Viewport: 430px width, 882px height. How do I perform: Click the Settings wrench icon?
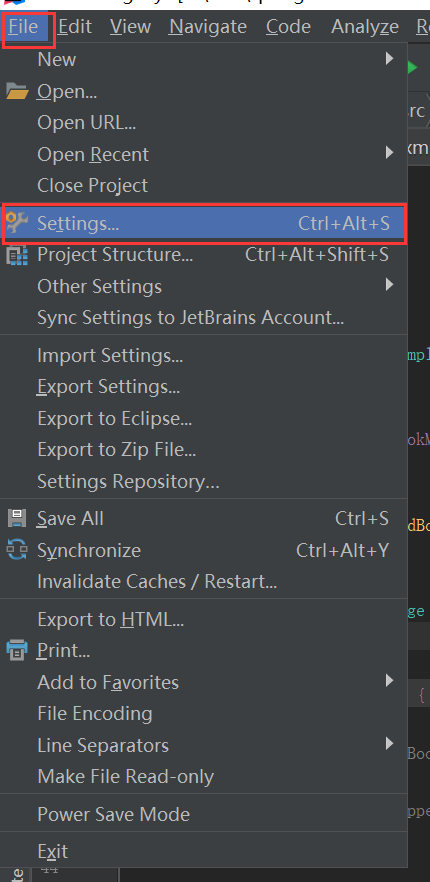[17, 223]
